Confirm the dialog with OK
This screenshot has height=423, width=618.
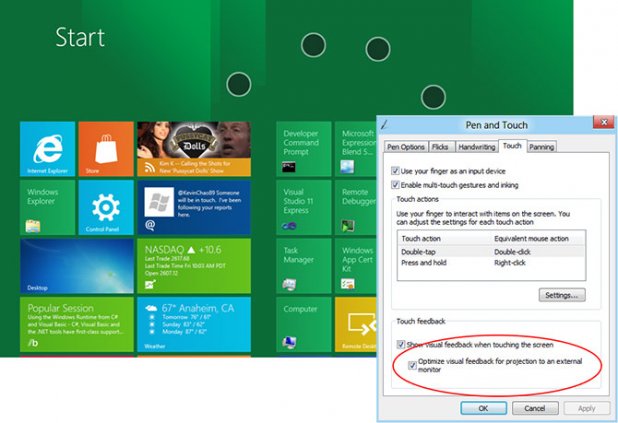(x=484, y=408)
